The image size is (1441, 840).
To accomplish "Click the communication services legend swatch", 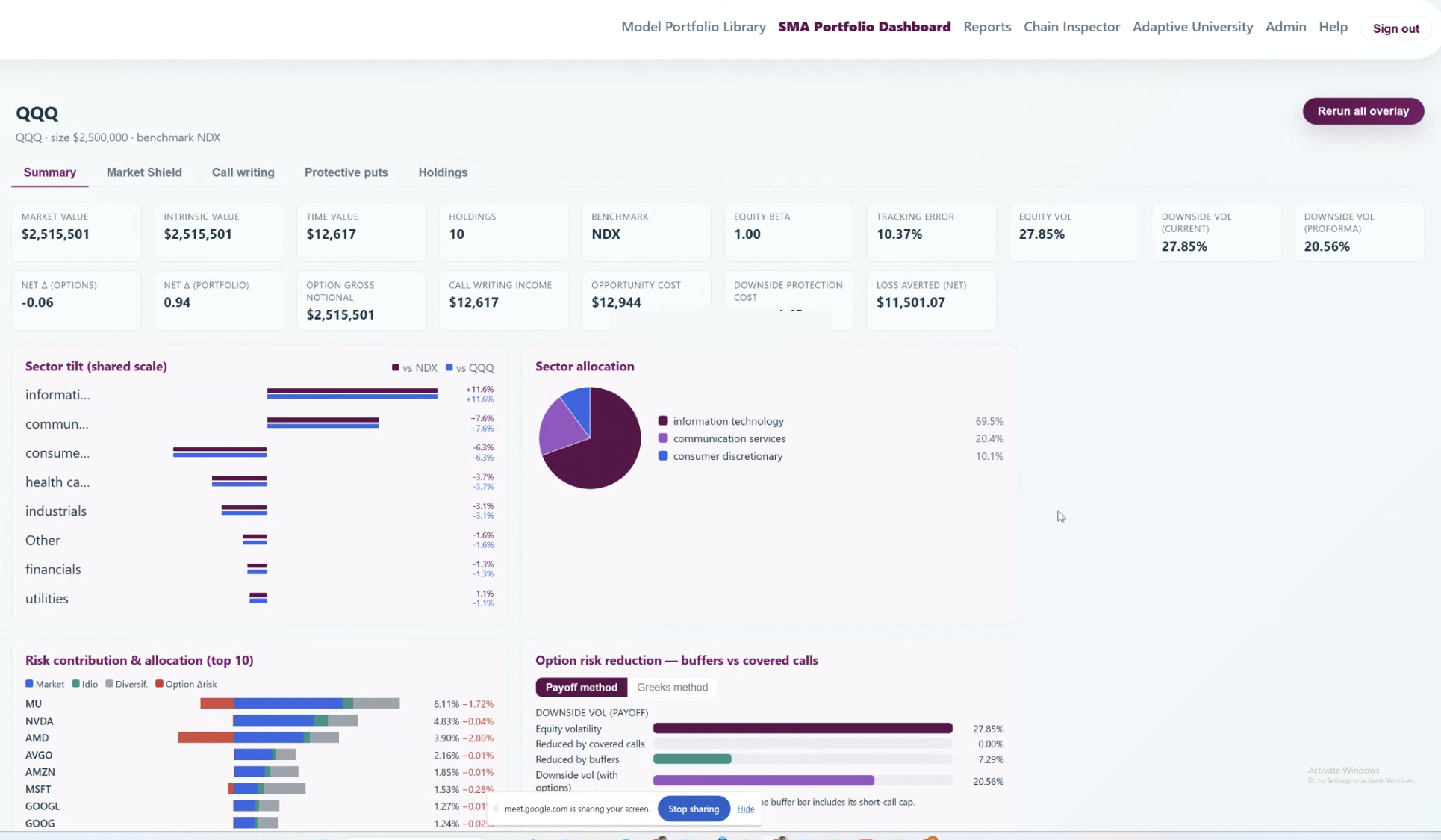I will coord(663,438).
